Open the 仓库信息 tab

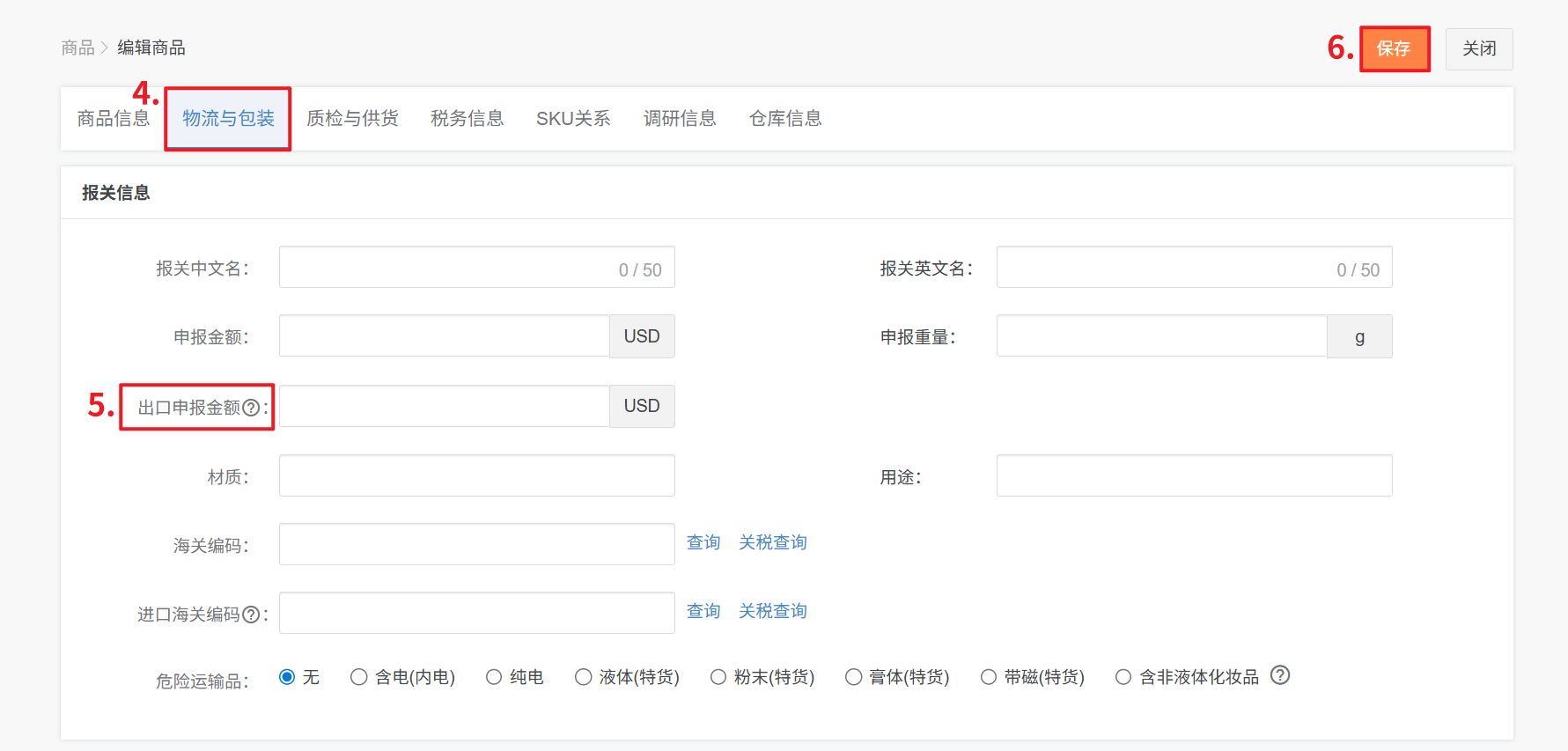pos(785,119)
